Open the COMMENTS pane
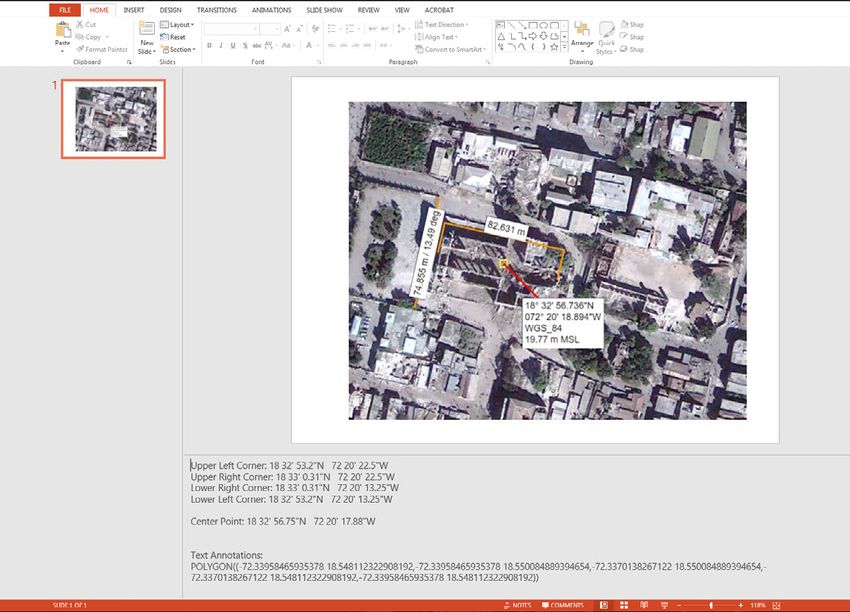The width and height of the screenshot is (850, 612). pyautogui.click(x=563, y=605)
